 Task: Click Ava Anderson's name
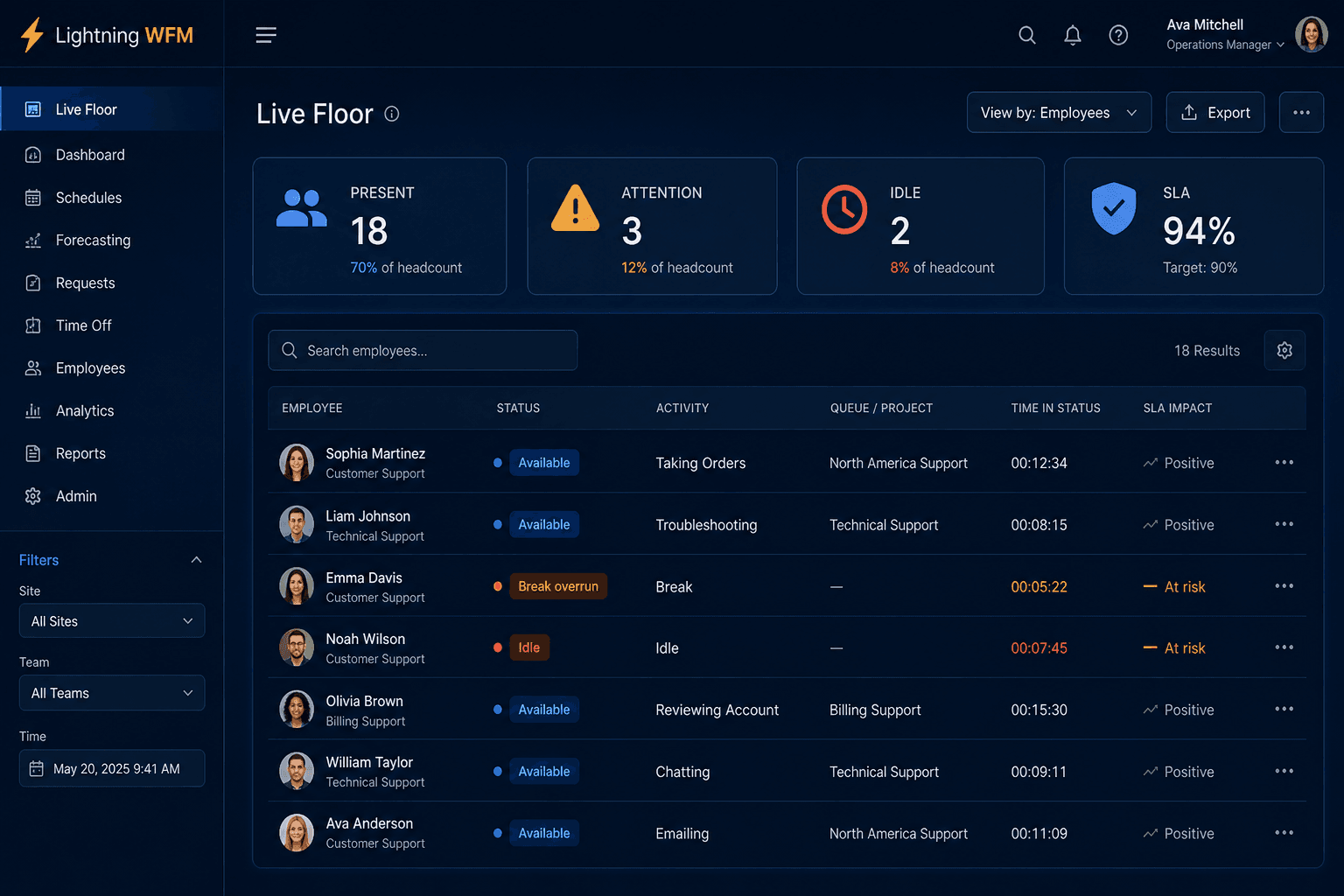tap(369, 823)
